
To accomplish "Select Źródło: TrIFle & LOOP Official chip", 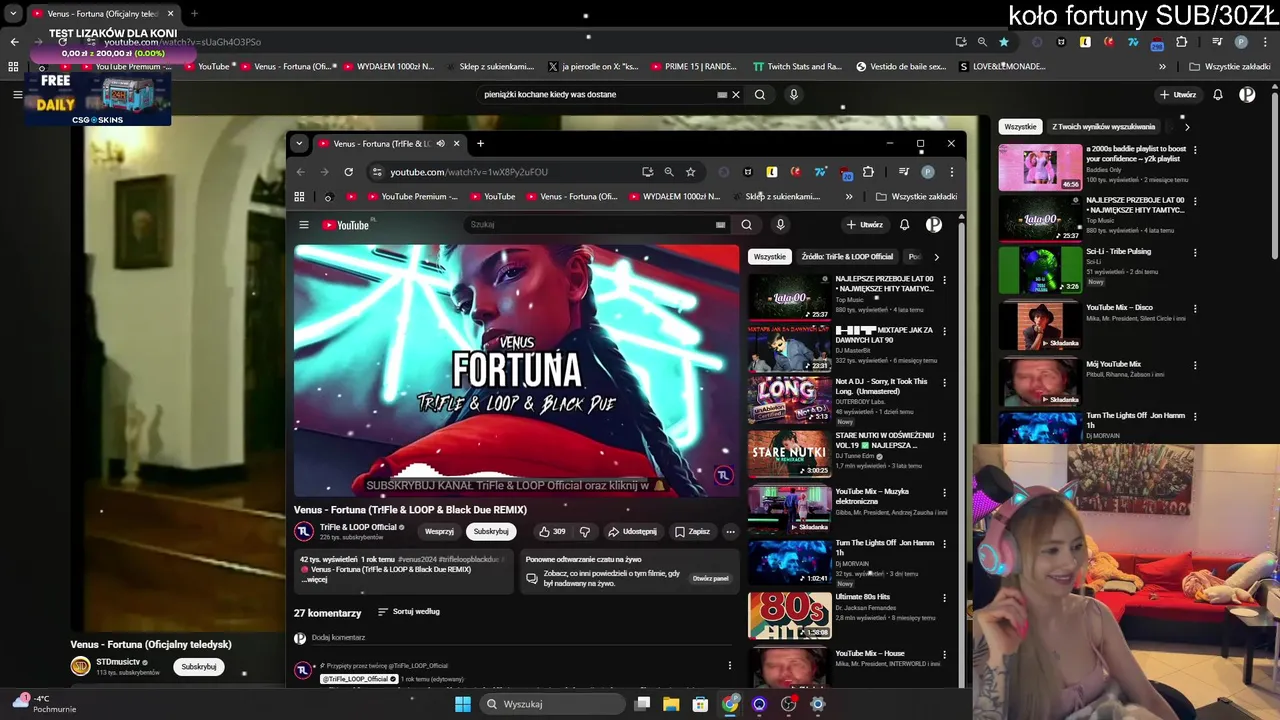I will (x=847, y=257).
